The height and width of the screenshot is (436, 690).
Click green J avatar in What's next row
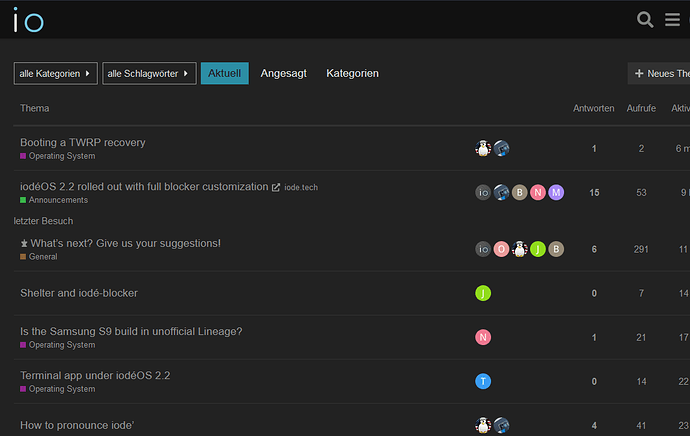coord(538,249)
